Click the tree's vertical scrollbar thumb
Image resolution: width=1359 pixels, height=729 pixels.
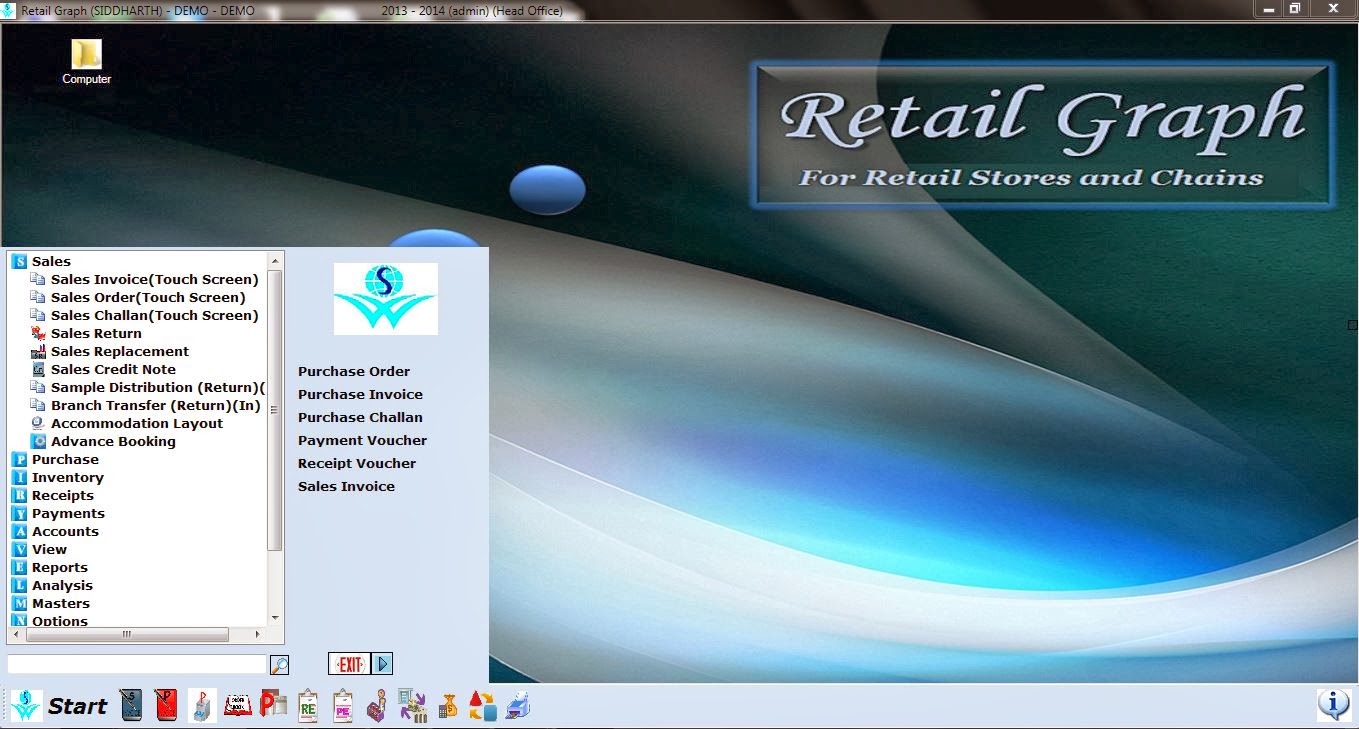pos(275,410)
